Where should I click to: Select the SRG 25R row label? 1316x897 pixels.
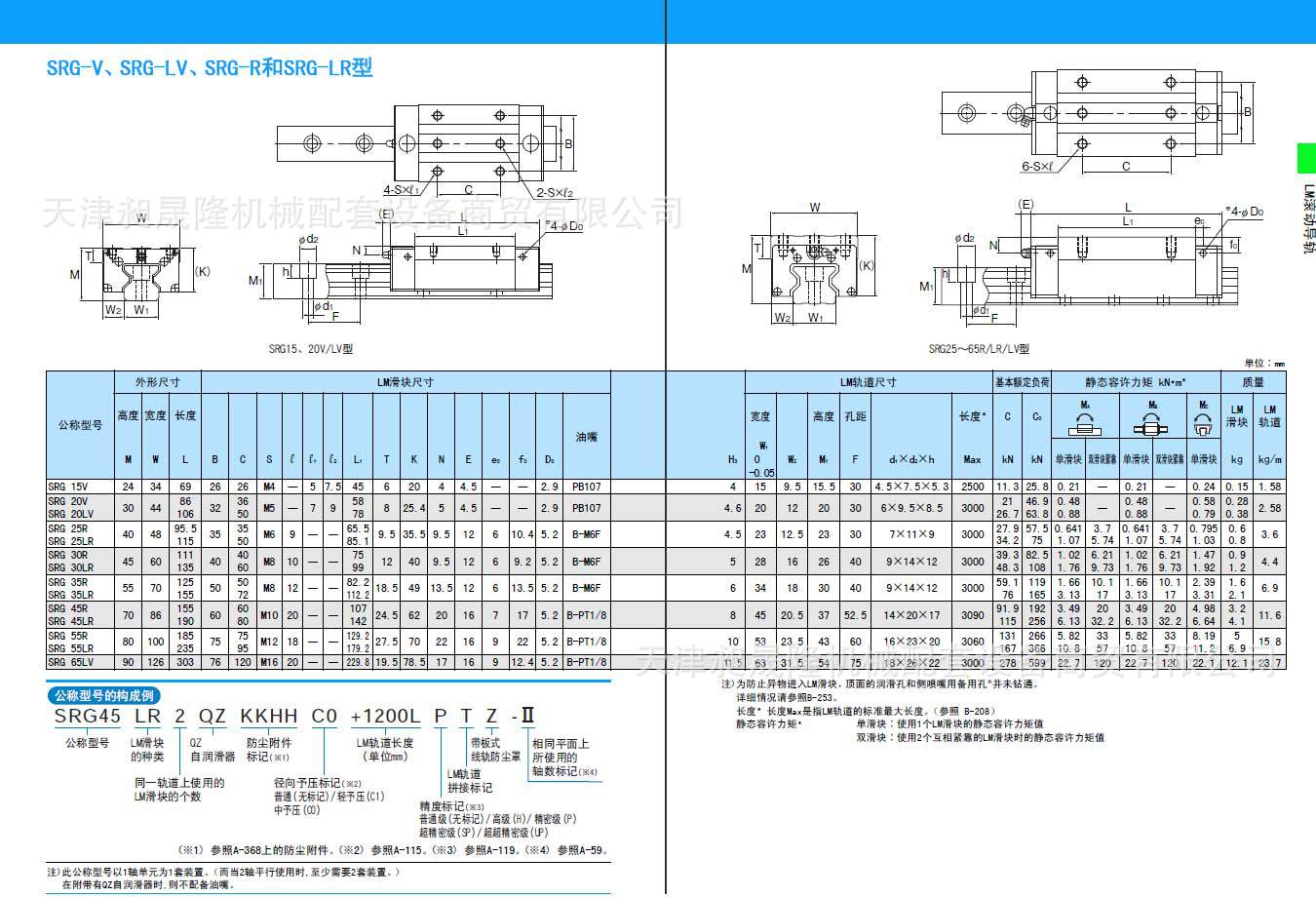coord(68,528)
